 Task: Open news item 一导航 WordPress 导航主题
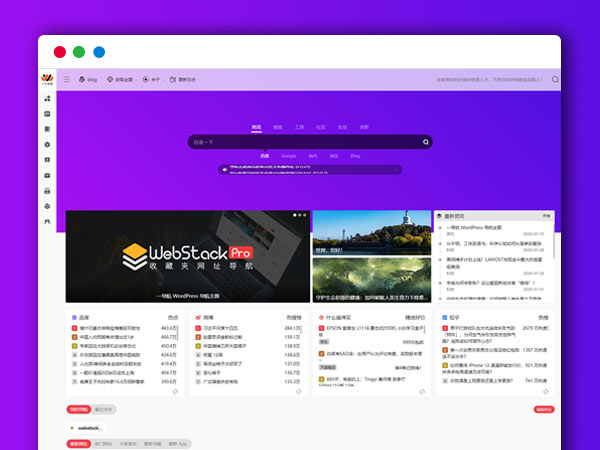point(474,227)
